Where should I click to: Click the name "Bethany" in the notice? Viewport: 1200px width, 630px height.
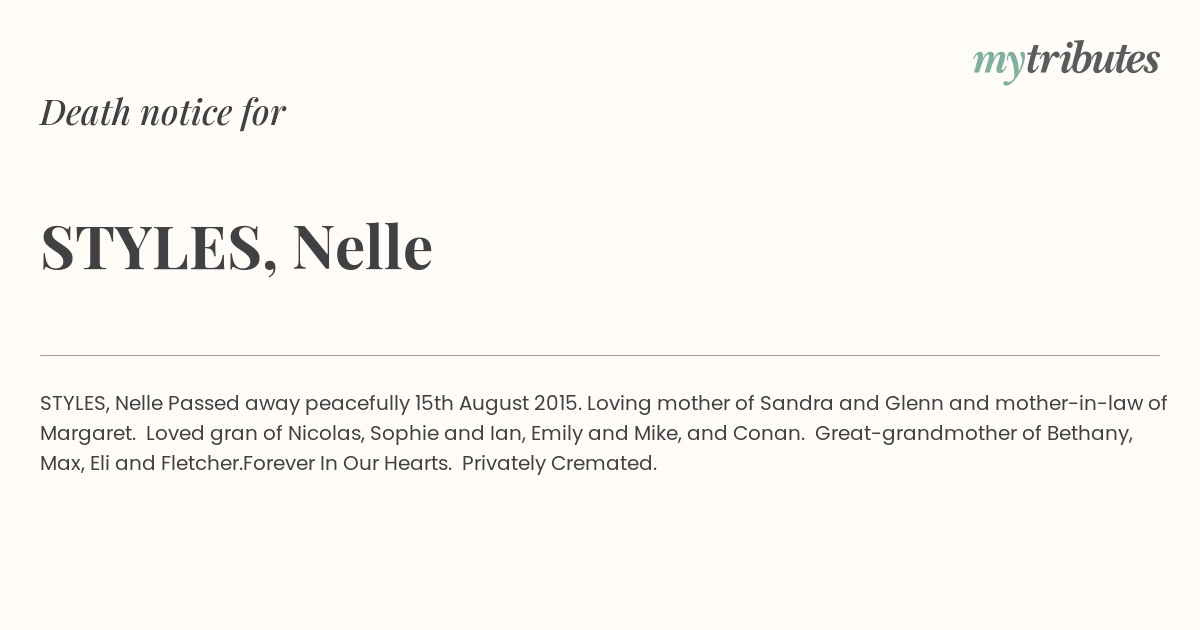pyautogui.click(x=1090, y=434)
